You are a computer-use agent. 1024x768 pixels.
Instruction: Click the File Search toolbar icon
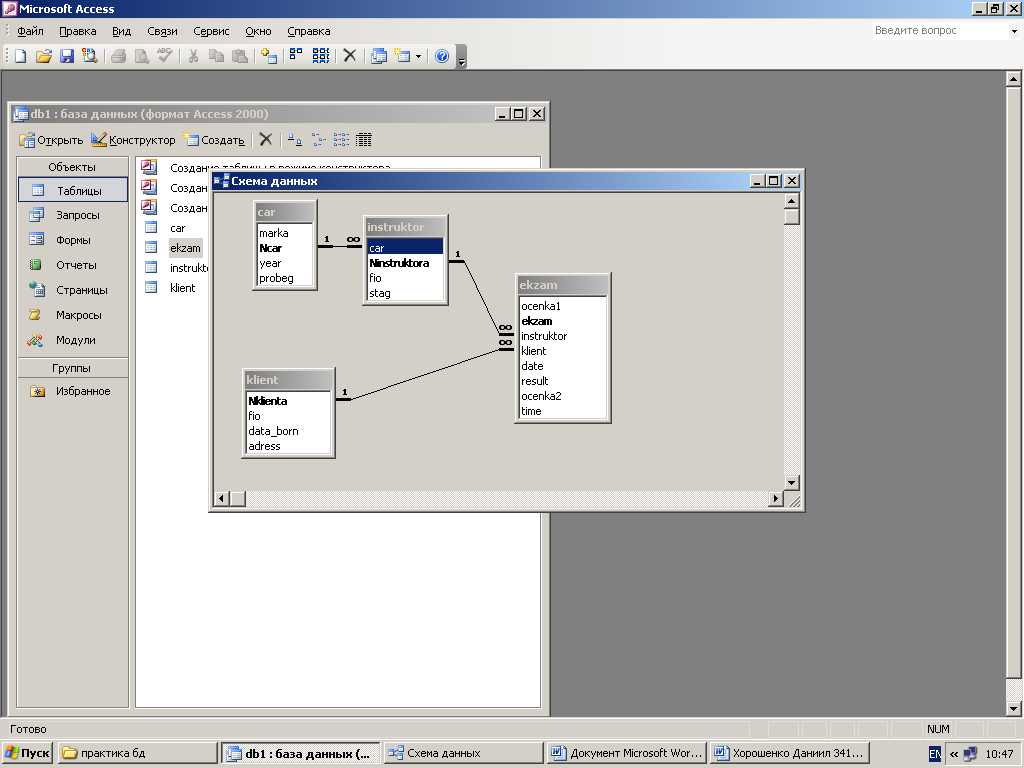[89, 56]
